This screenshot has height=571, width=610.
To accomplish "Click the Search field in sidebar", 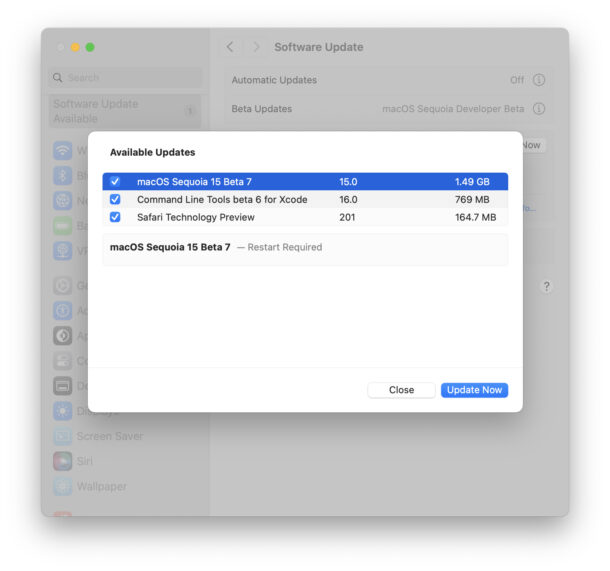I will 125,77.
